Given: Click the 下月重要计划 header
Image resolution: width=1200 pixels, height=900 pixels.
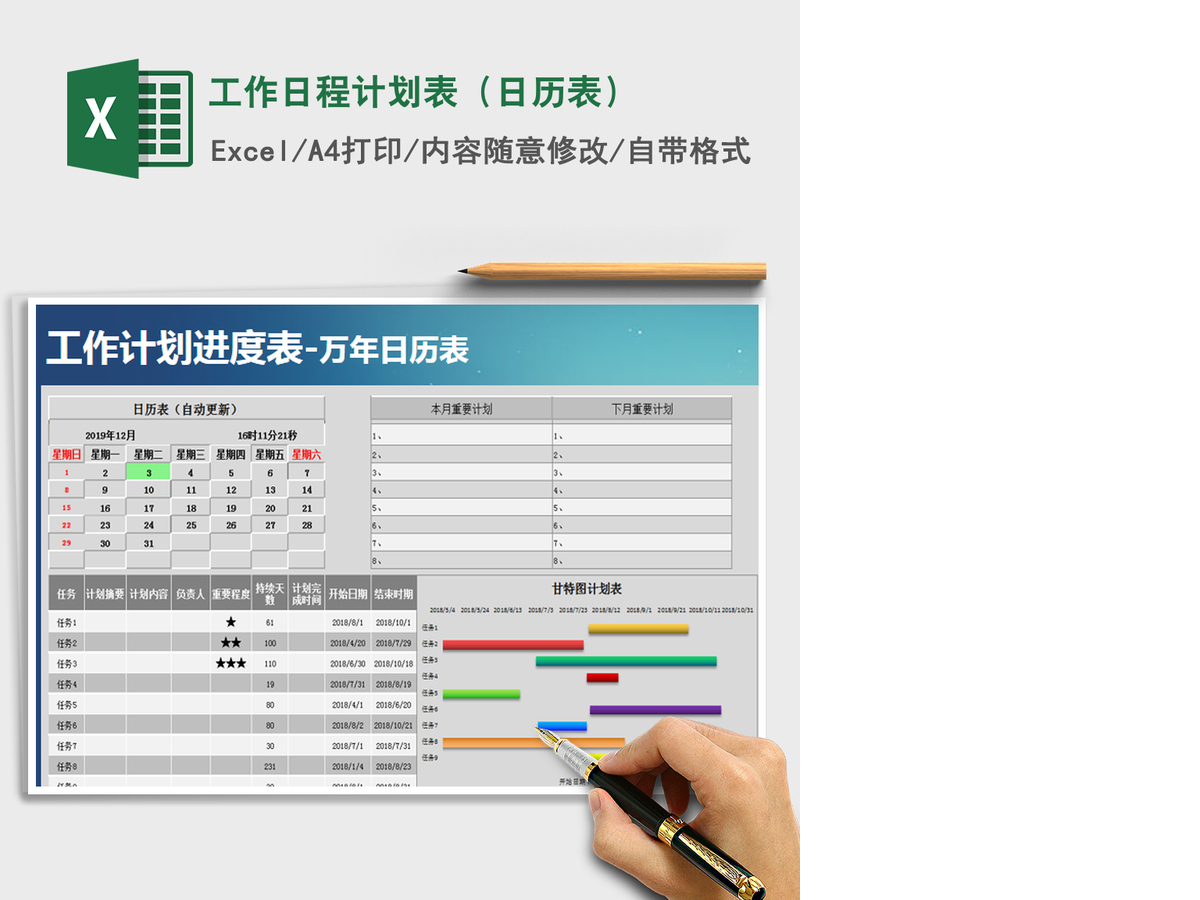Looking at the screenshot, I should [x=642, y=409].
